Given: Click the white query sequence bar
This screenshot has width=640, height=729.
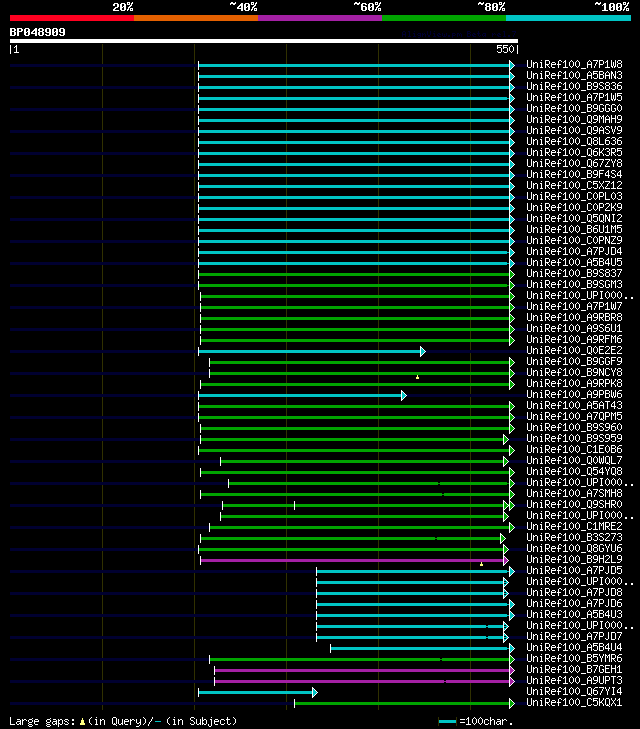Looking at the screenshot, I should (x=264, y=41).
